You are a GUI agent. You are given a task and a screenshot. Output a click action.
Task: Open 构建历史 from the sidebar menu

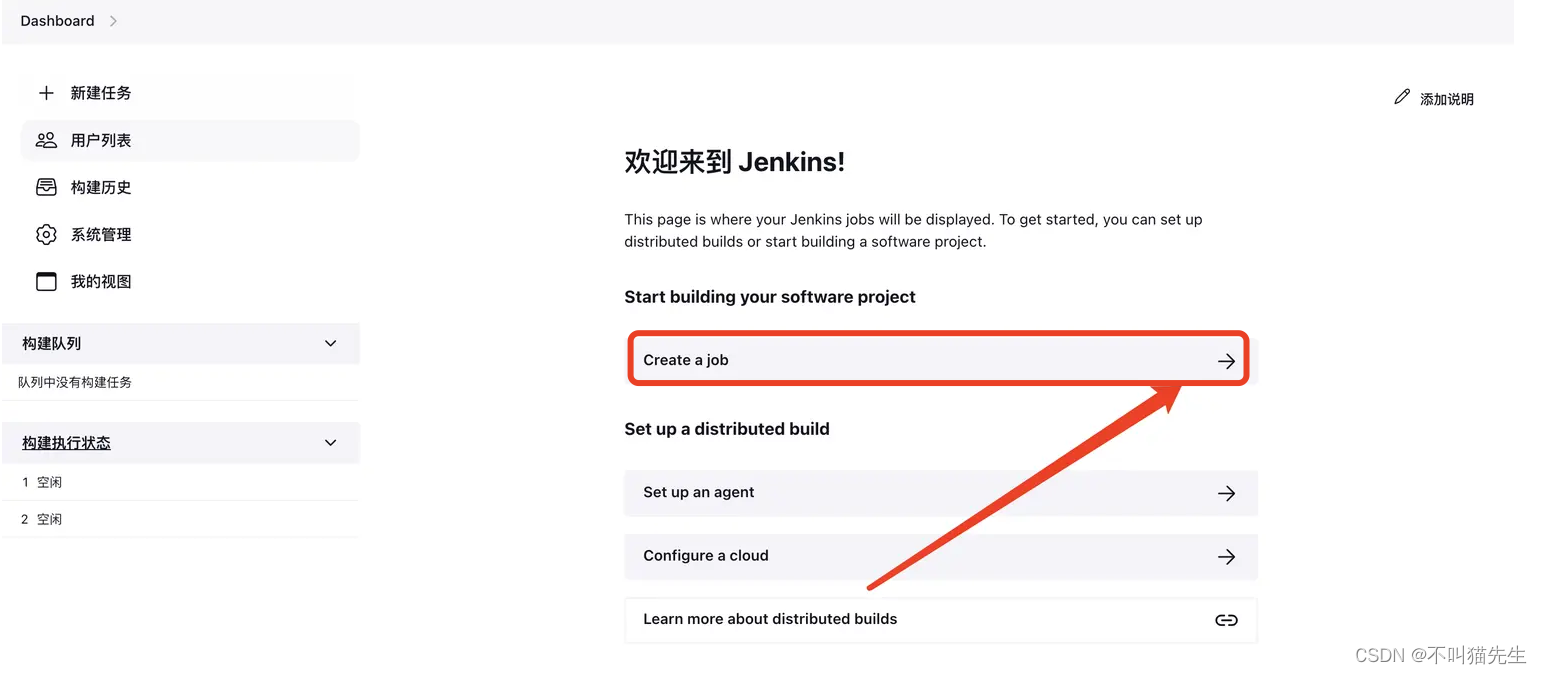[x=101, y=187]
